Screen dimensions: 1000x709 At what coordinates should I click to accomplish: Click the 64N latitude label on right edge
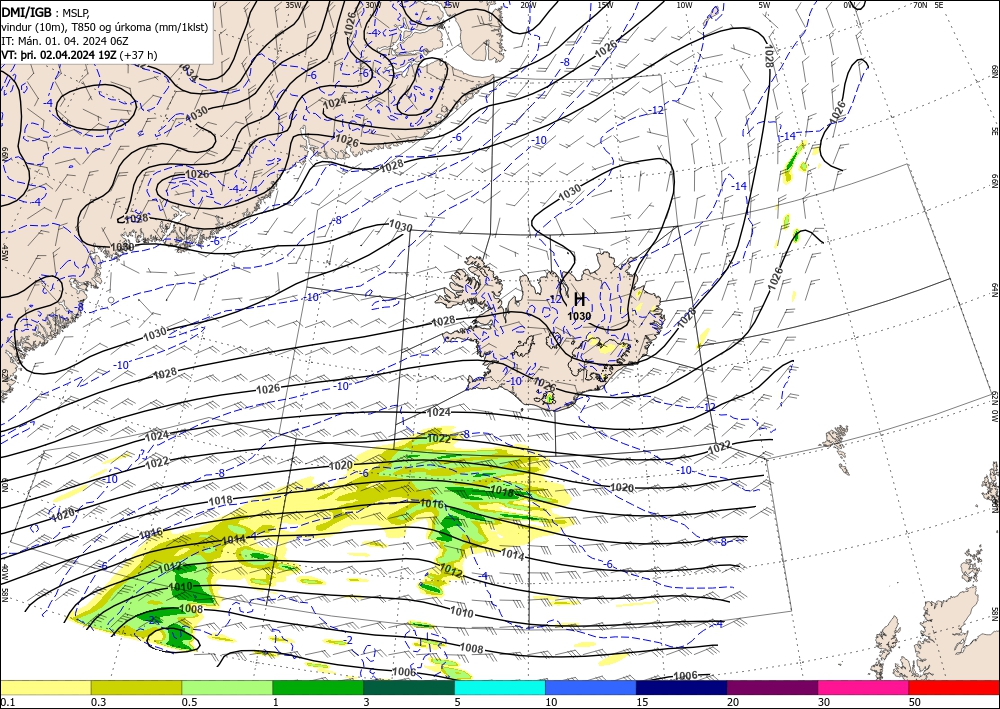tap(994, 290)
